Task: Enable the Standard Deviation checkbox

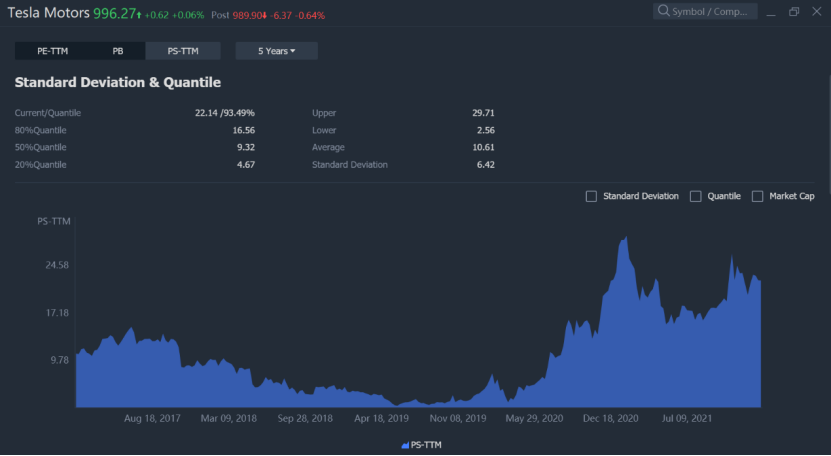Action: [x=591, y=196]
